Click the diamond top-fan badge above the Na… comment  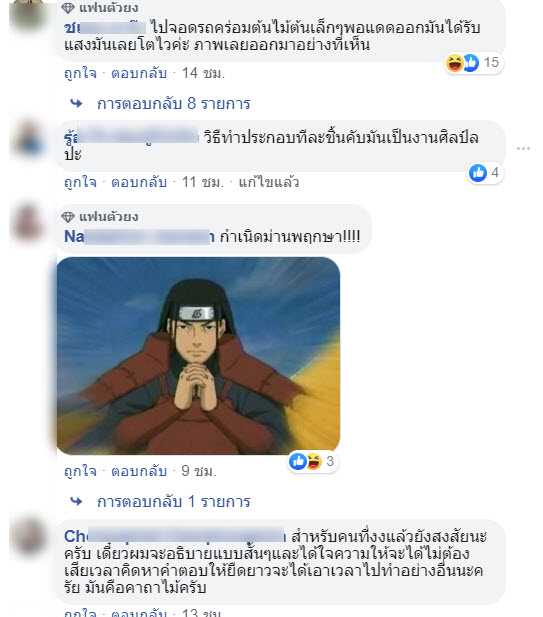[68, 217]
